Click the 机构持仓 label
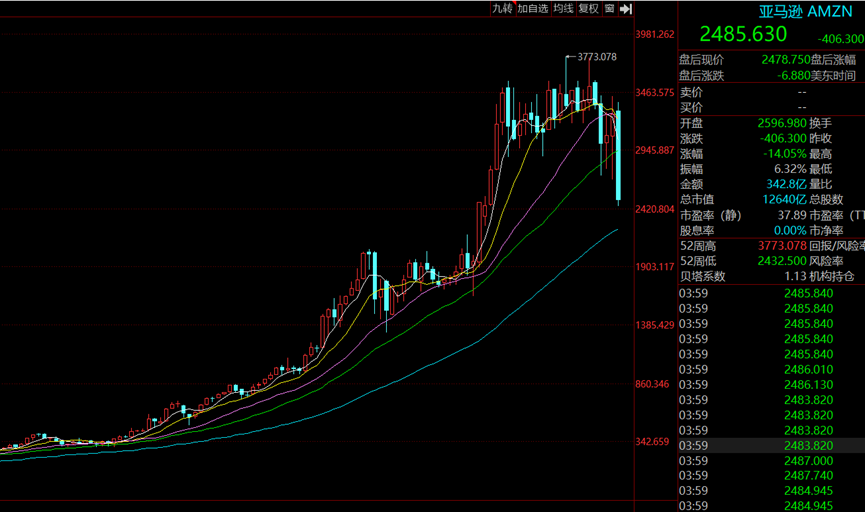 832,276
